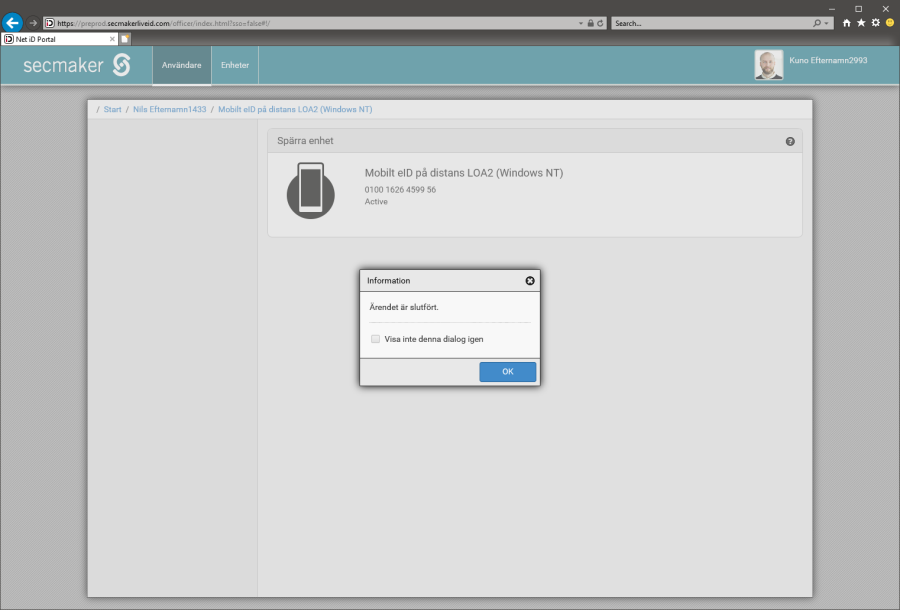Check 'Visa inte denna dialog igen' checkbox
Image resolution: width=900 pixels, height=610 pixels.
click(x=376, y=339)
